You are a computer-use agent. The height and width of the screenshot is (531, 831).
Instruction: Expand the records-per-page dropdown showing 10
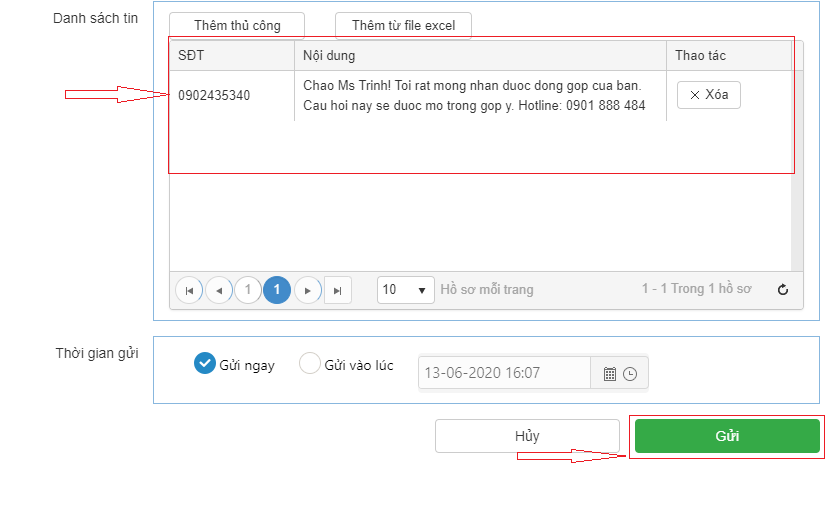405,290
